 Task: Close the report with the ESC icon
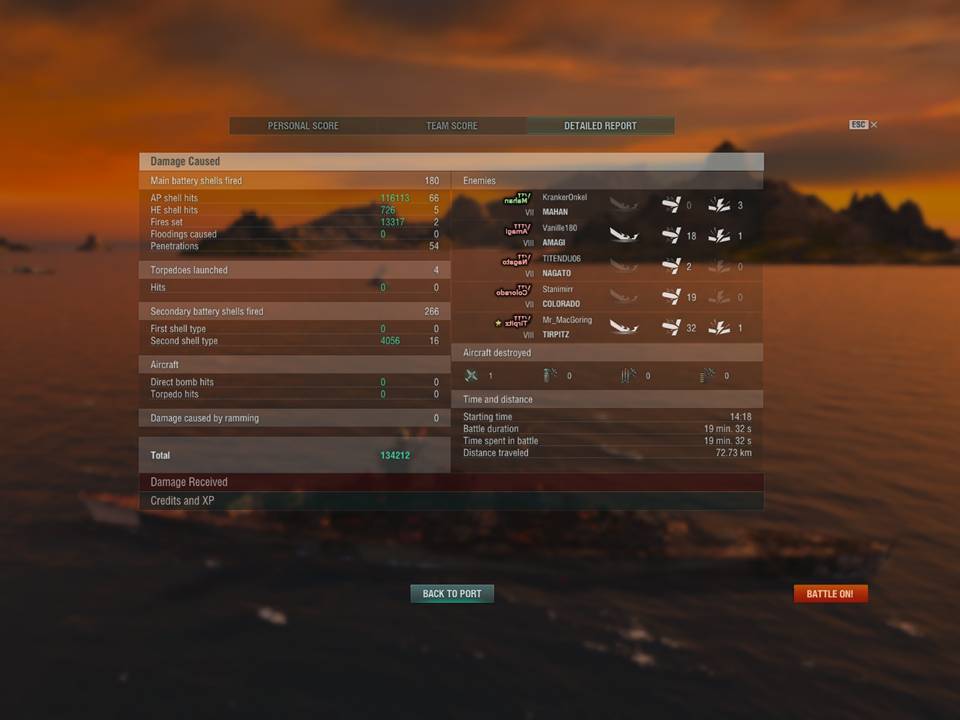coord(863,124)
